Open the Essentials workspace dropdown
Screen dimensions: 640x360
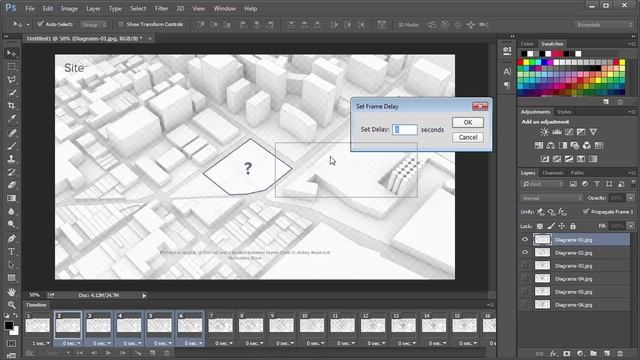(x=603, y=25)
